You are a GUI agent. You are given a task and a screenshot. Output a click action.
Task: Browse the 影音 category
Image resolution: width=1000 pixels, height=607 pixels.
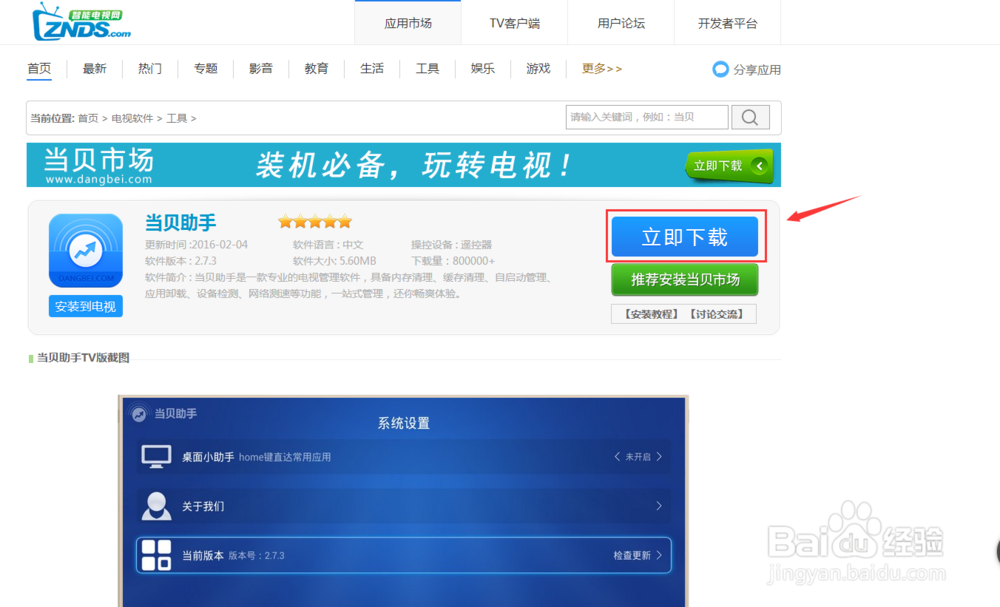click(261, 69)
